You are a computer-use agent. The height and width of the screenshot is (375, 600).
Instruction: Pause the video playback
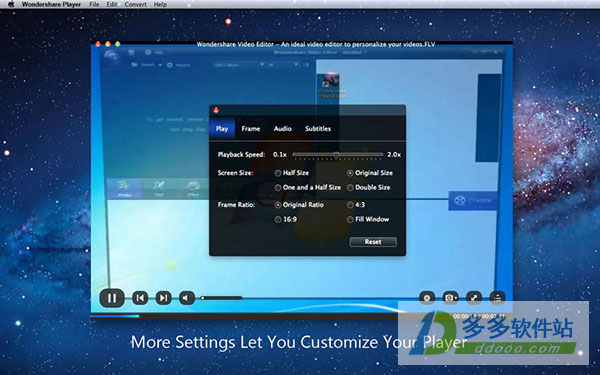112,298
